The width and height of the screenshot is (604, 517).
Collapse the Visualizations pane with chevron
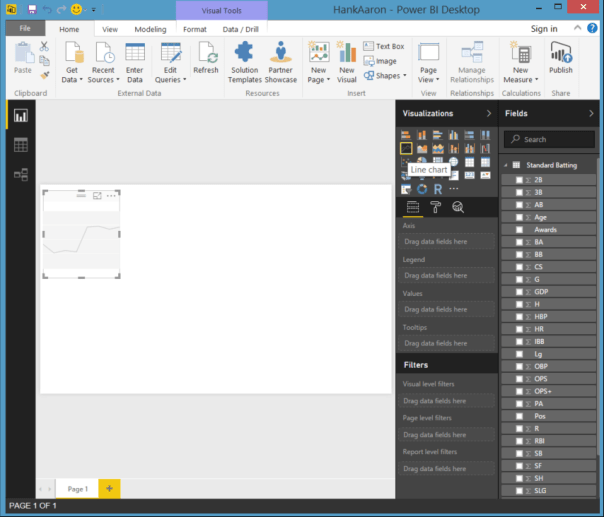point(488,114)
